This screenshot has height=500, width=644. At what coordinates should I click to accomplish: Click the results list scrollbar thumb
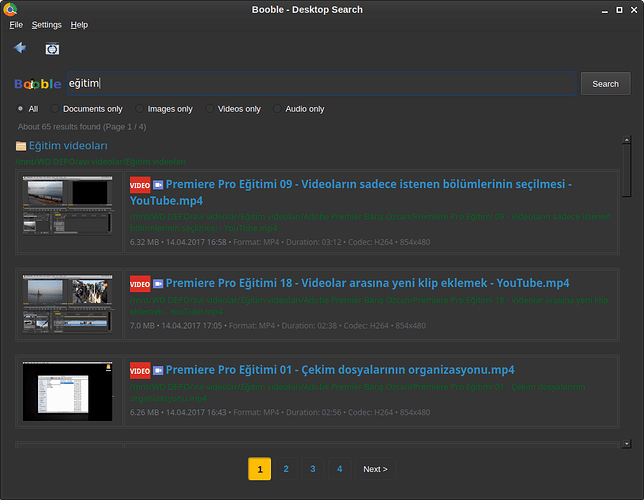[x=626, y=171]
